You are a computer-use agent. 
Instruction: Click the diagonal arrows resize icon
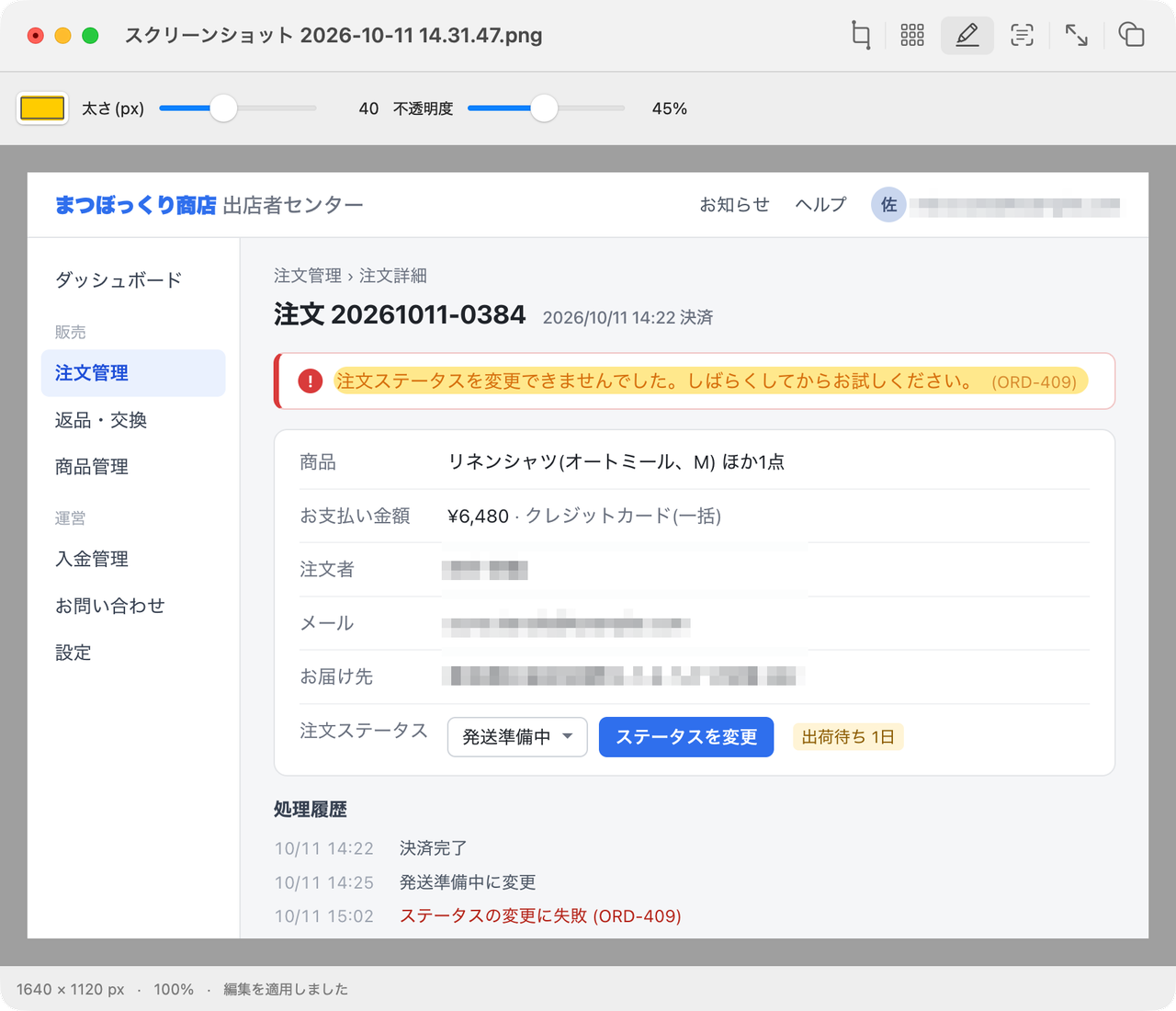tap(1077, 36)
